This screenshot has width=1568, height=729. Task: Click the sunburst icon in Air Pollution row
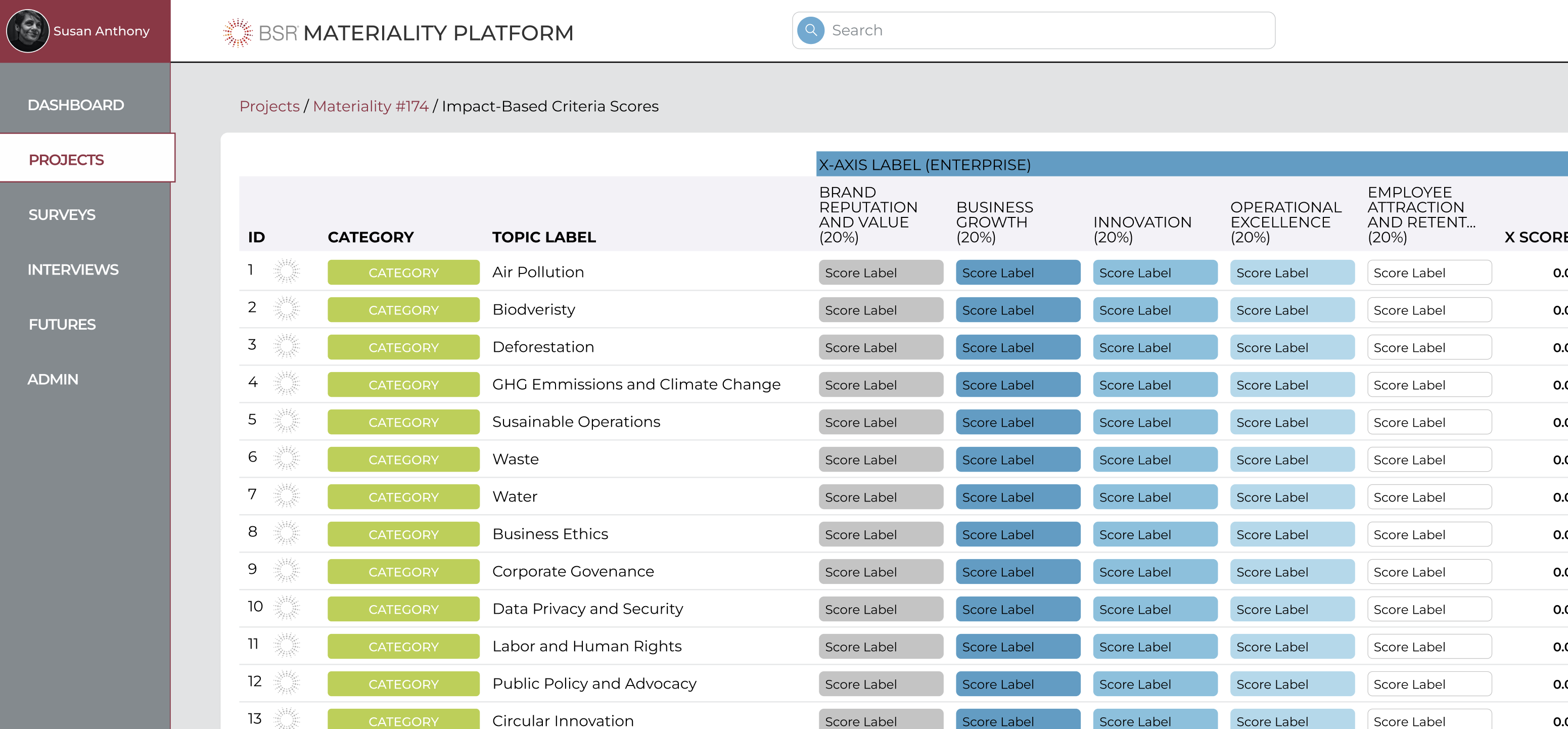click(286, 271)
